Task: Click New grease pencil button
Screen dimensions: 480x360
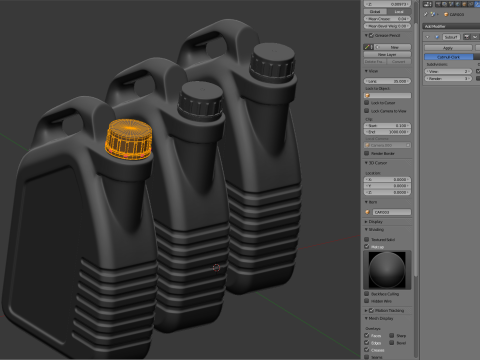Action: 394,47
